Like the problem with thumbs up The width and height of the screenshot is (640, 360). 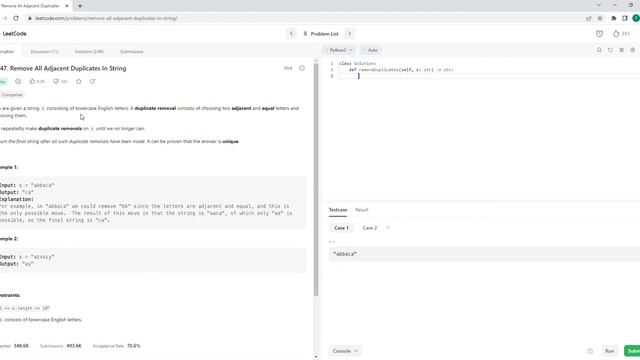point(37,81)
